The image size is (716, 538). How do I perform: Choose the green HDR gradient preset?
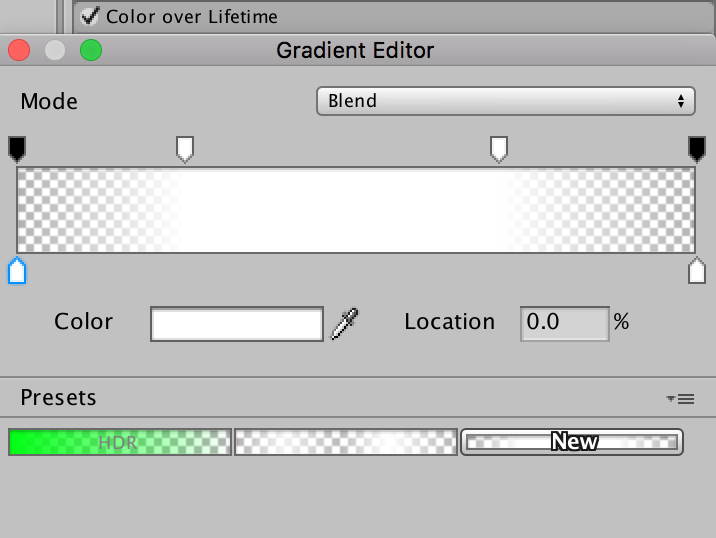120,441
